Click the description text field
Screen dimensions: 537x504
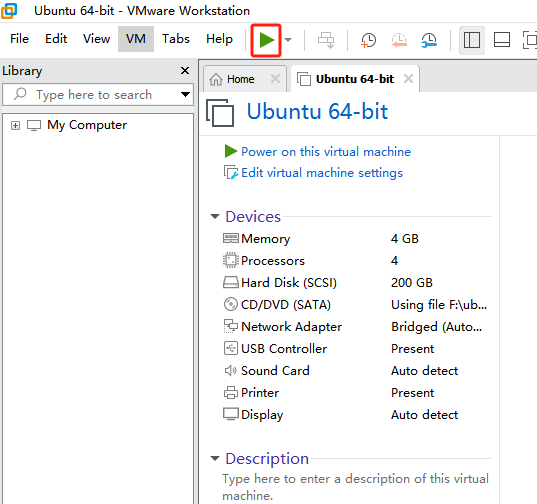pos(355,487)
